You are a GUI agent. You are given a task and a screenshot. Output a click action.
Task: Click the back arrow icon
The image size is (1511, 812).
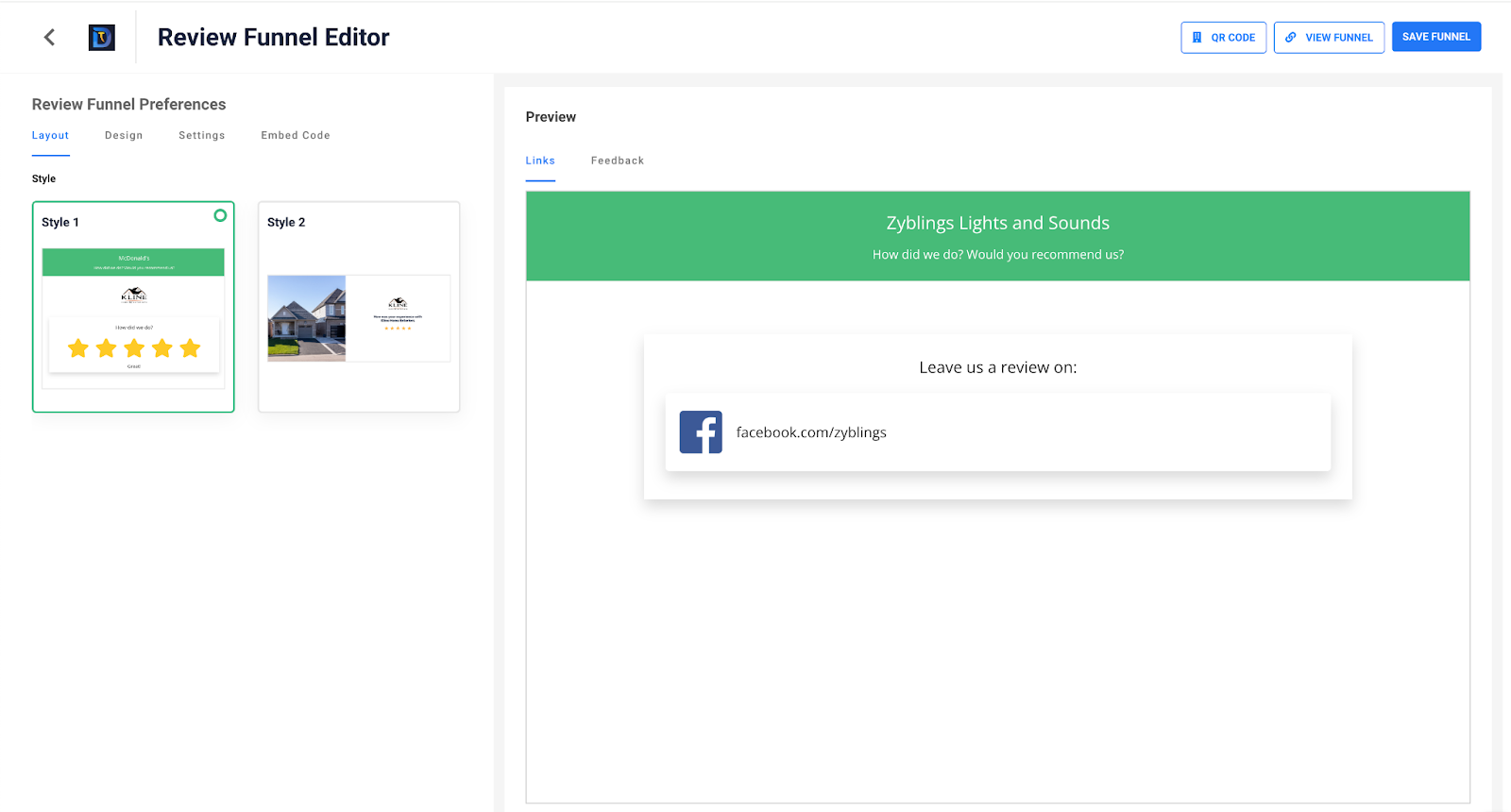coord(49,37)
